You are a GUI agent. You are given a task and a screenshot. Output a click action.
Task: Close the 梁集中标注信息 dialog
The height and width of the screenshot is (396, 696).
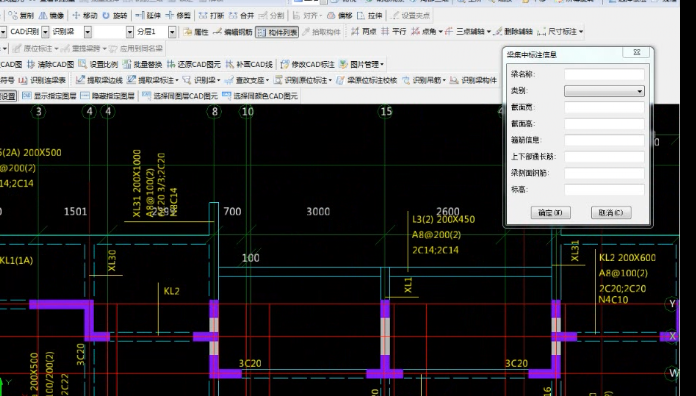pos(637,52)
